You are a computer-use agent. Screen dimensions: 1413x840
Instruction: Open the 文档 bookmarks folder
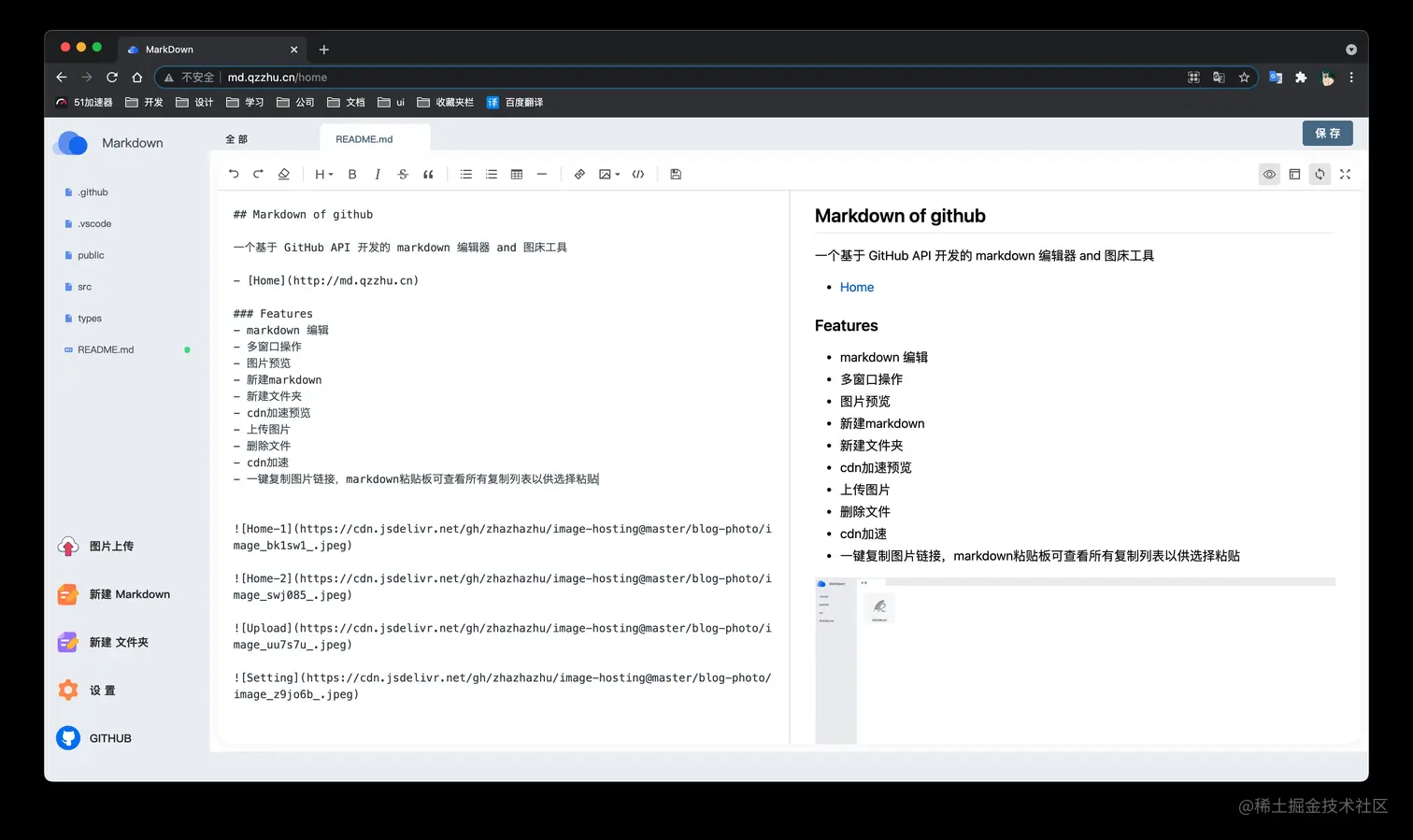[346, 103]
